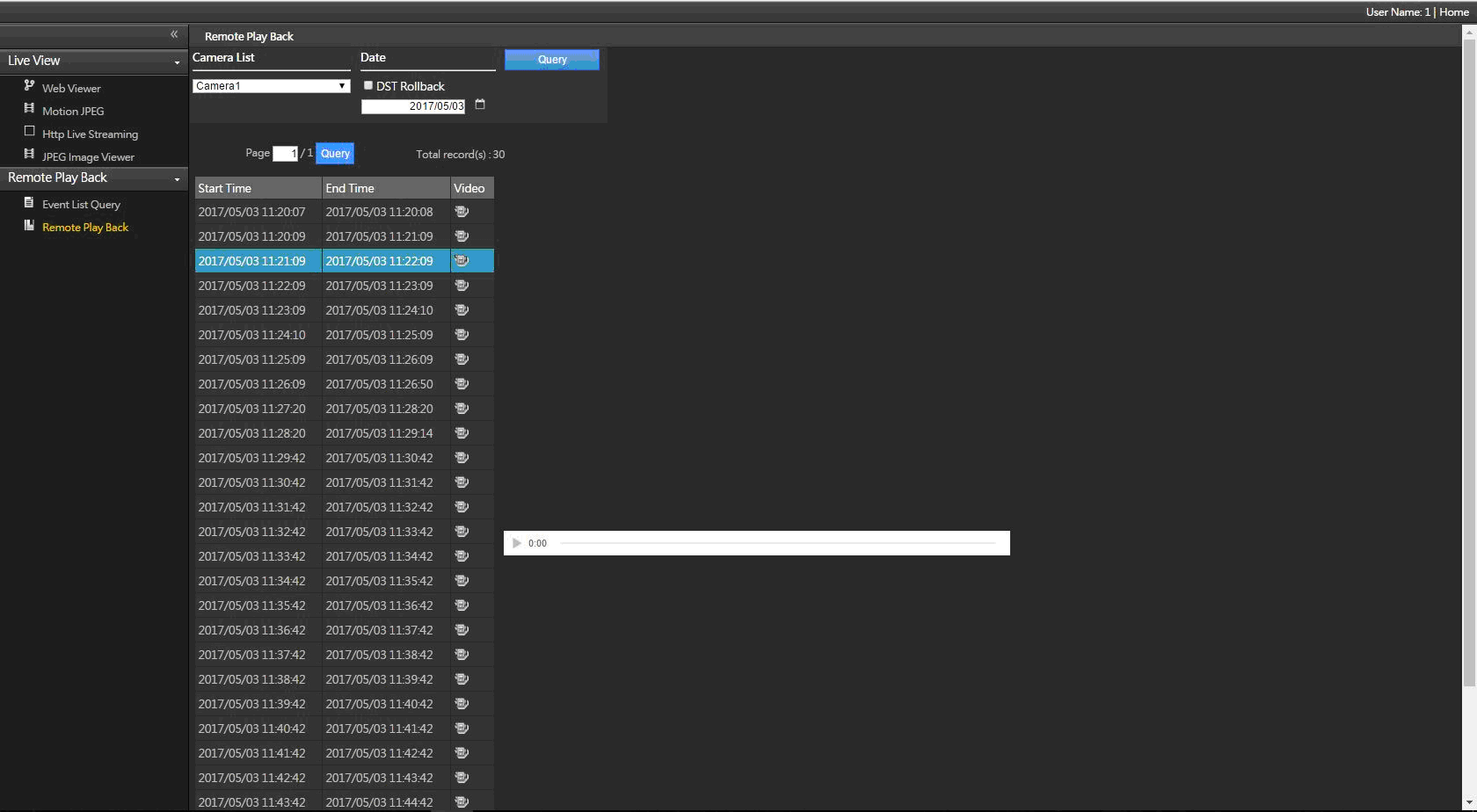Image resolution: width=1477 pixels, height=812 pixels.
Task: Play video for recording starting 11:40:42
Action: (462, 729)
